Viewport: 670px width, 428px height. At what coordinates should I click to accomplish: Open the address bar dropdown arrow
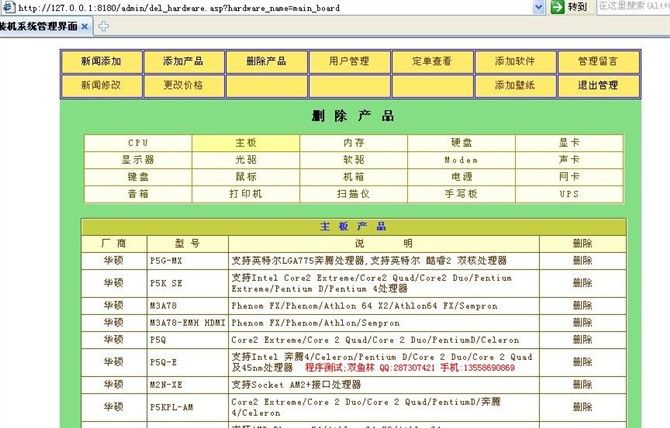pyautogui.click(x=539, y=7)
